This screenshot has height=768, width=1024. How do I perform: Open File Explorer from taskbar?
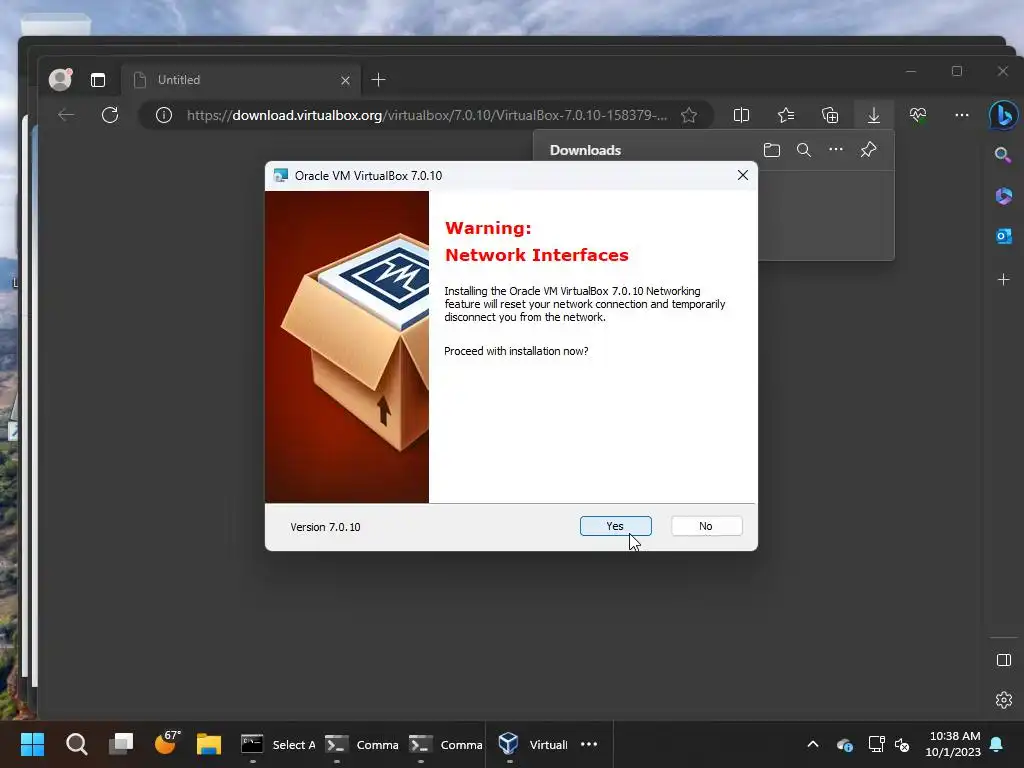(209, 744)
